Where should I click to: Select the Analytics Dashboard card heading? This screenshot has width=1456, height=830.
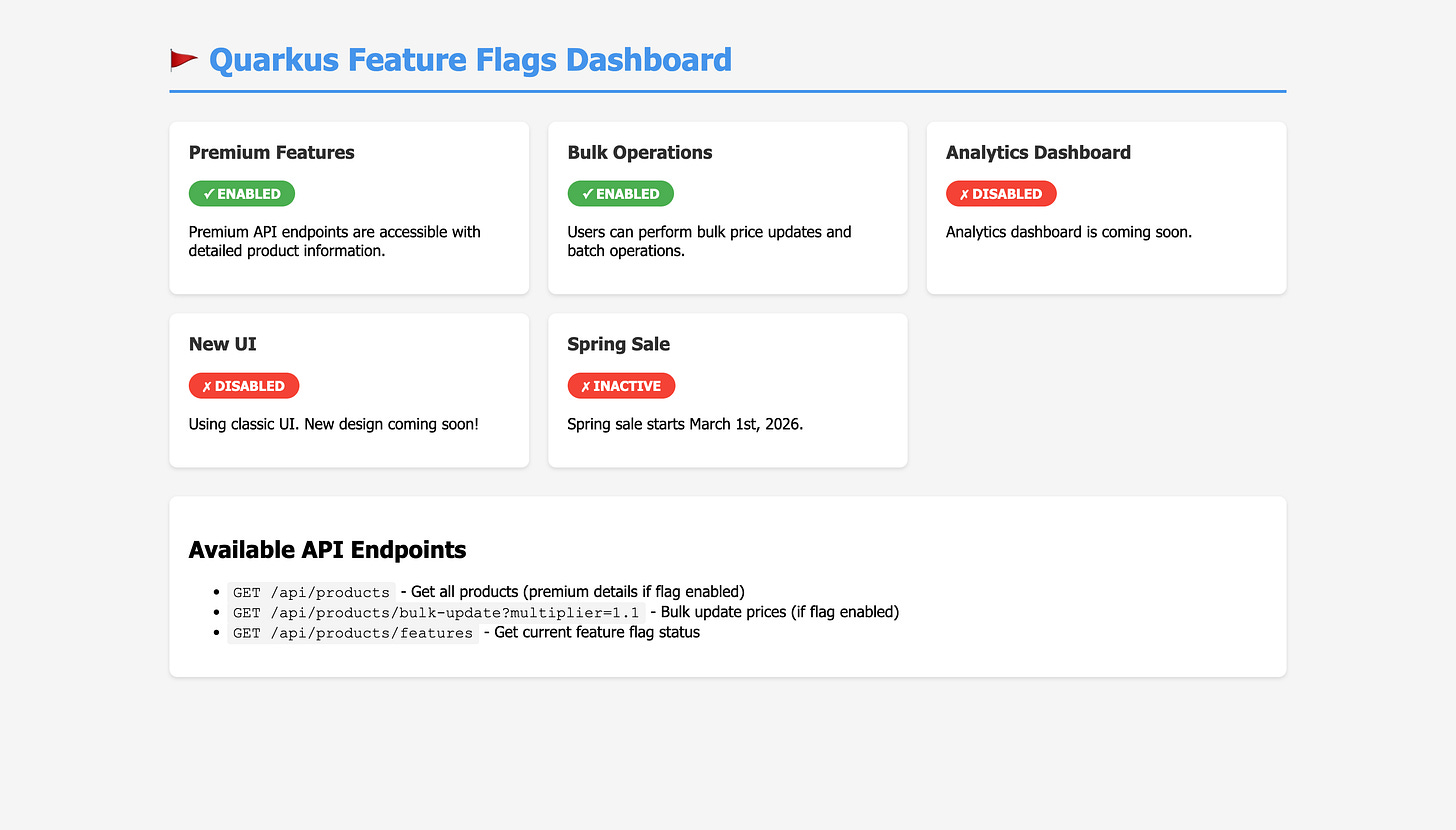coord(1038,153)
